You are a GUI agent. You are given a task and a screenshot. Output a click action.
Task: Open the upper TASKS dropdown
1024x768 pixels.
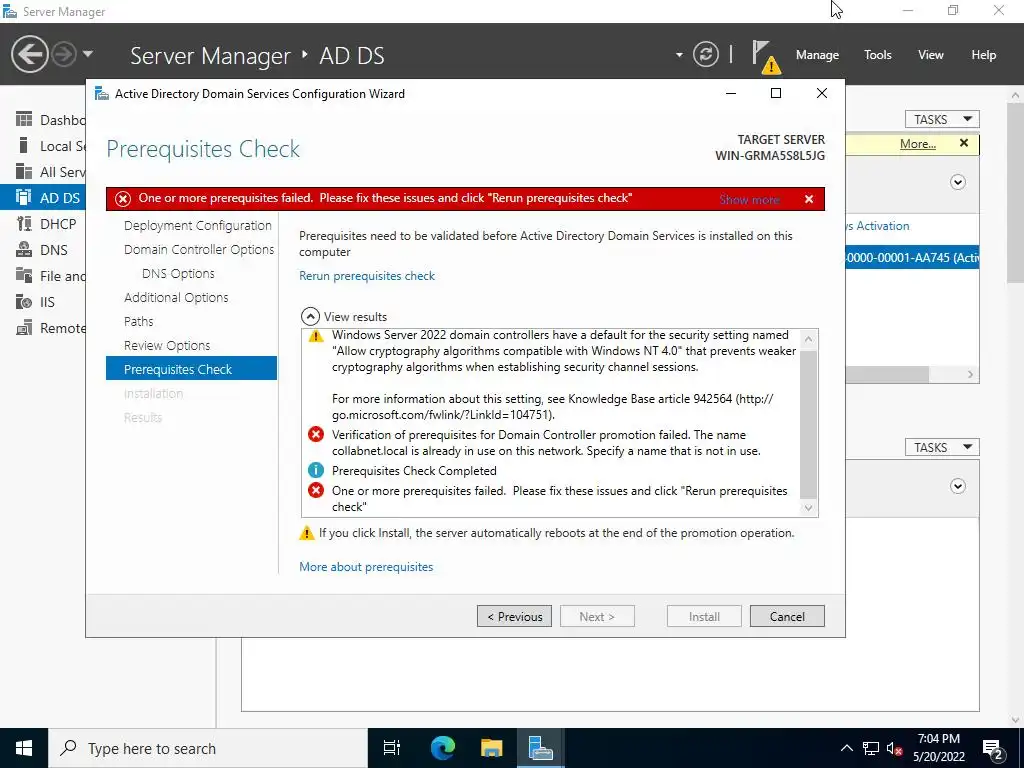pyautogui.click(x=941, y=119)
